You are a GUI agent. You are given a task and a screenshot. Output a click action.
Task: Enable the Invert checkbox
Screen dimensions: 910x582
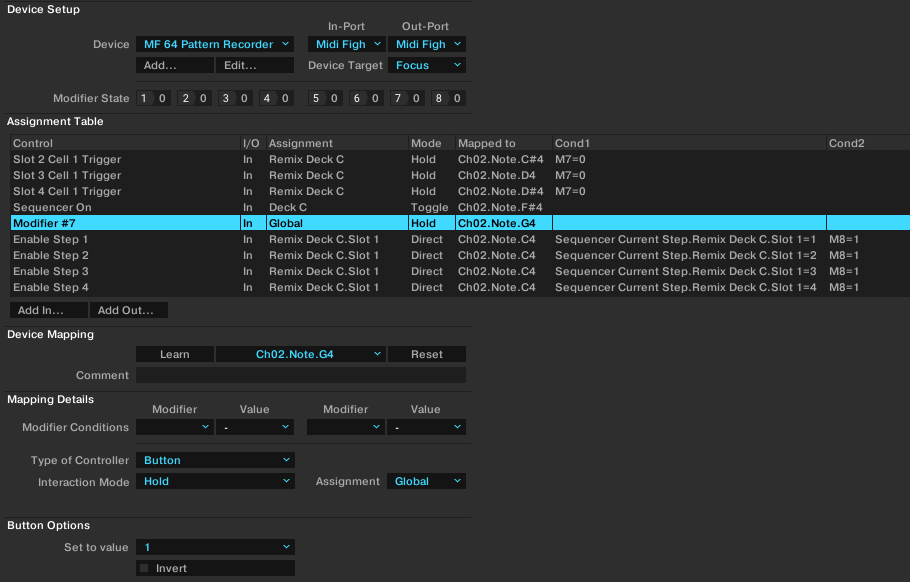coord(145,568)
